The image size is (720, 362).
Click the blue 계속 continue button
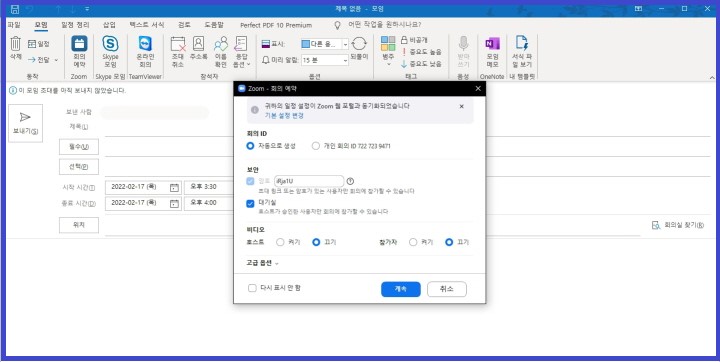[400, 289]
